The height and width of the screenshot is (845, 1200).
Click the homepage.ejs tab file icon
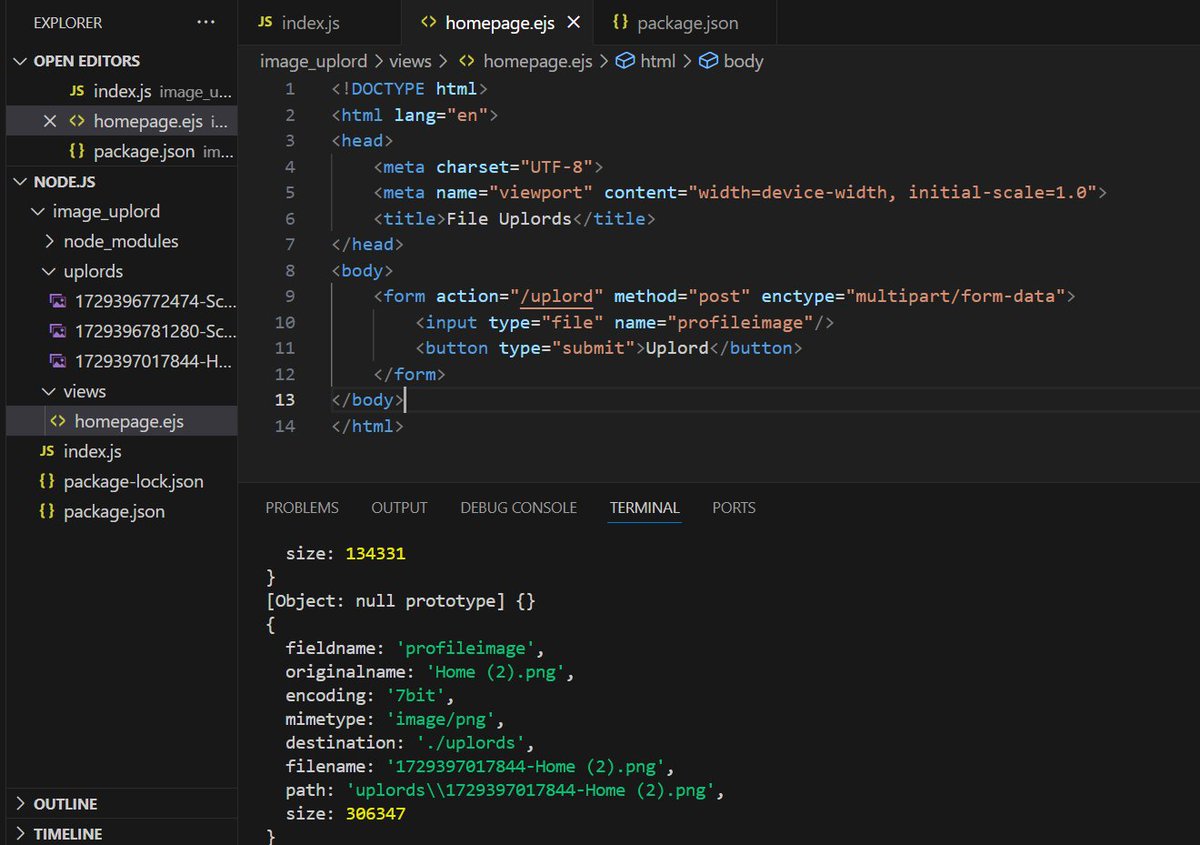tap(428, 22)
